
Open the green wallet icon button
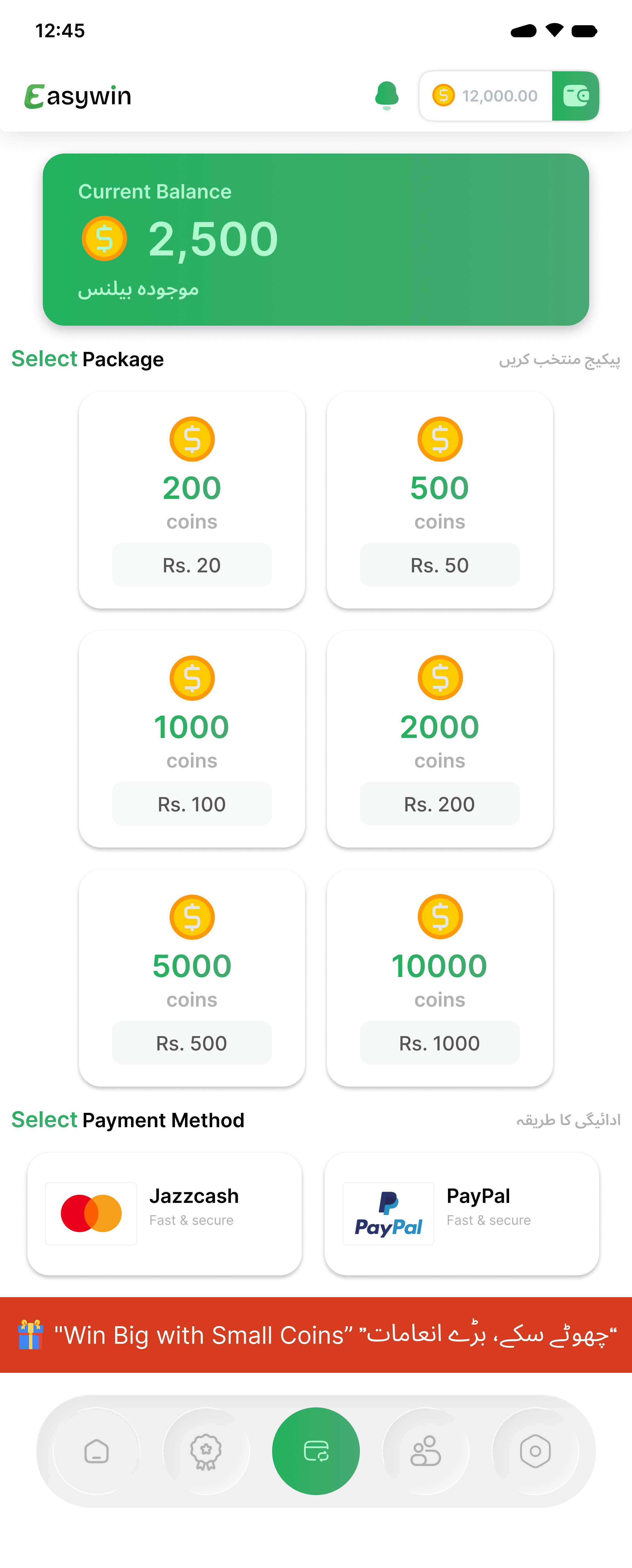click(x=575, y=96)
